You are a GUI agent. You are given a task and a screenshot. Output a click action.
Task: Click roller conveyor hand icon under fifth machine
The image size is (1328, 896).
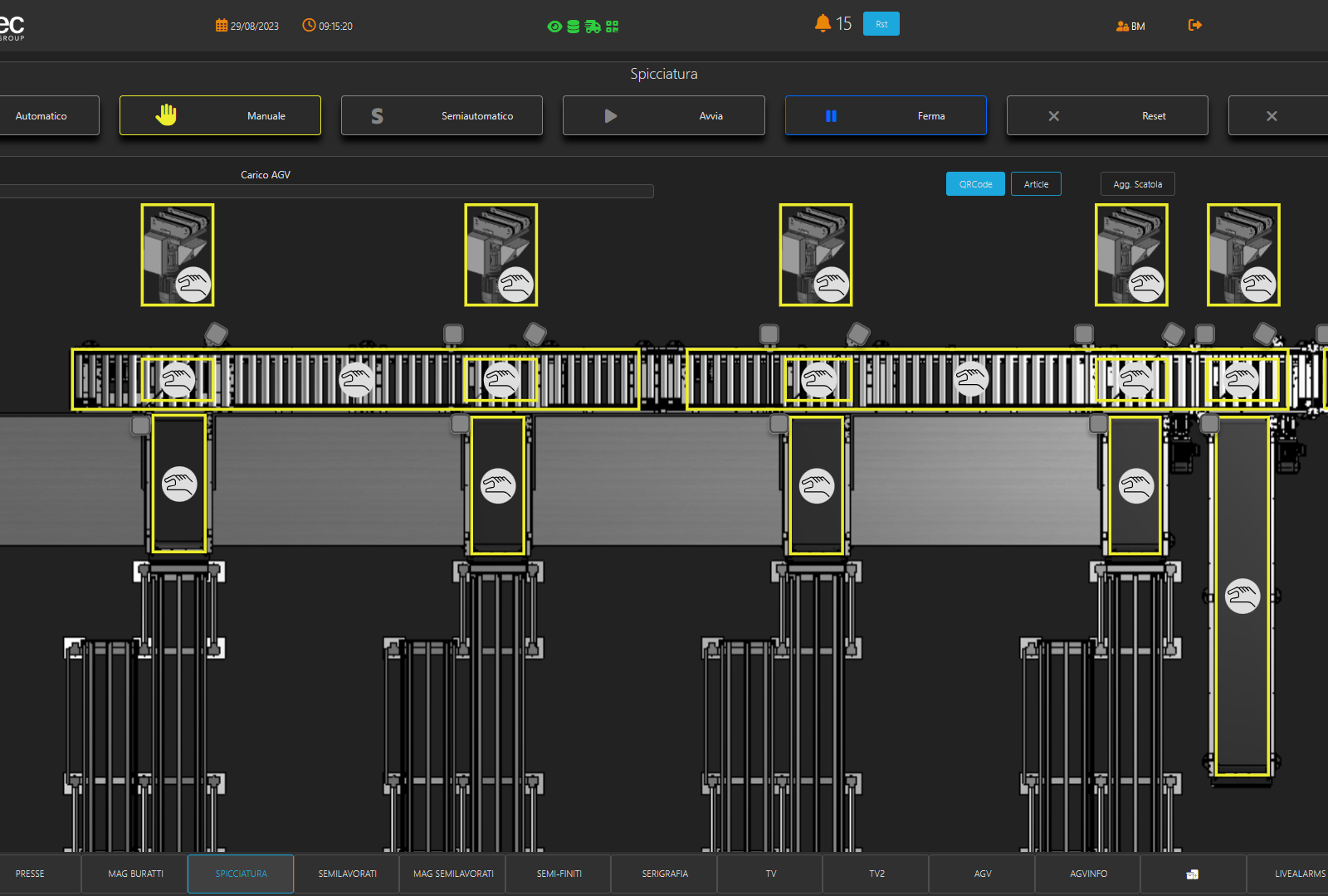pos(1242,380)
